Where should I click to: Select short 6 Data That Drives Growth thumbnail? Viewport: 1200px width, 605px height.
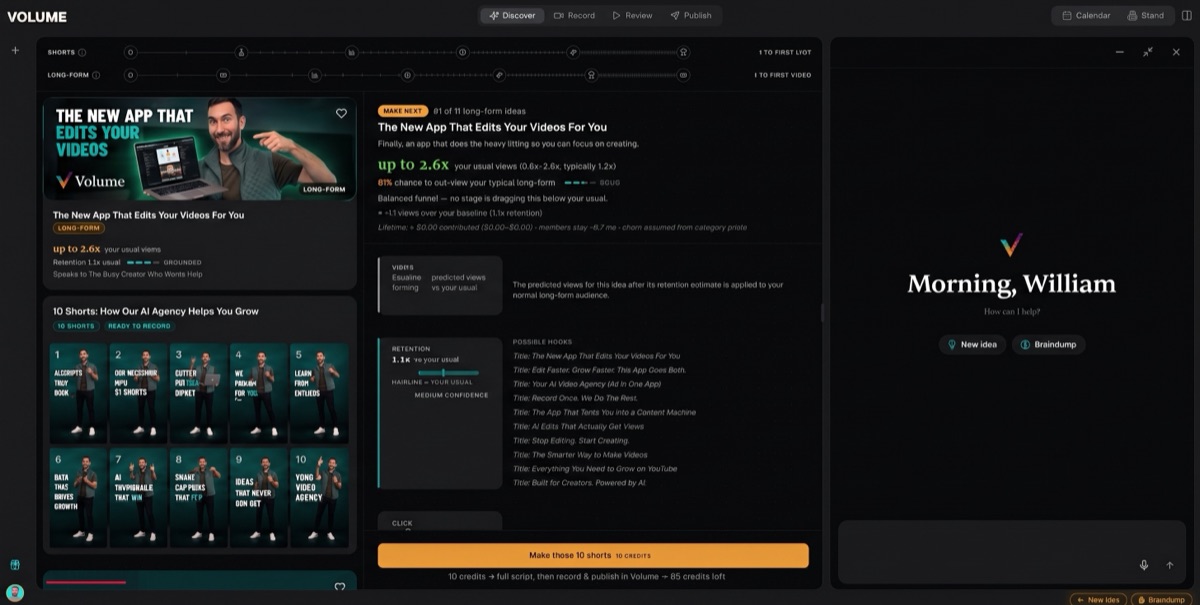click(x=78, y=496)
